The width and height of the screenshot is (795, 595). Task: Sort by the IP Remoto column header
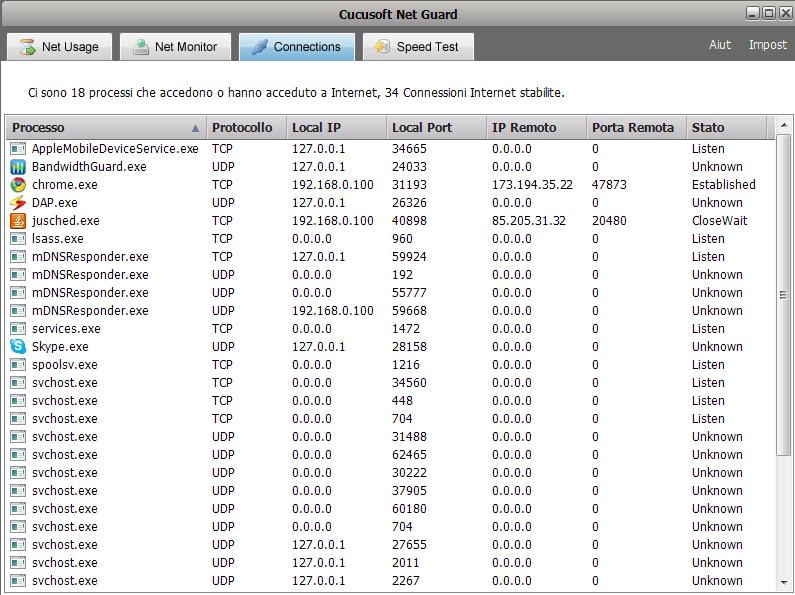(536, 127)
